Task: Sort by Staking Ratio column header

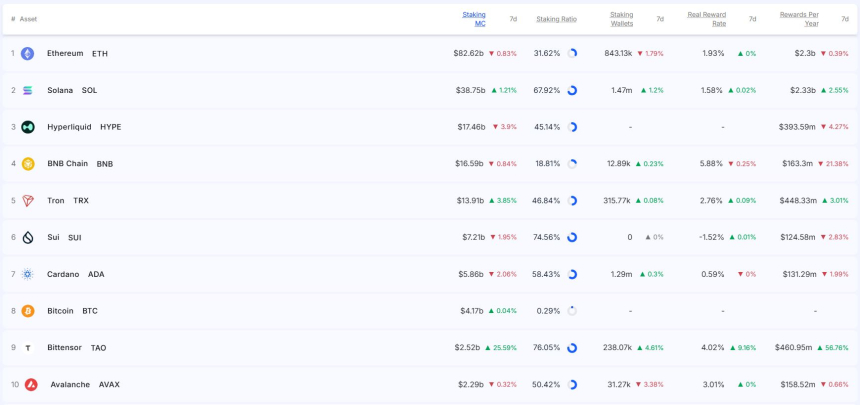Action: (556, 19)
